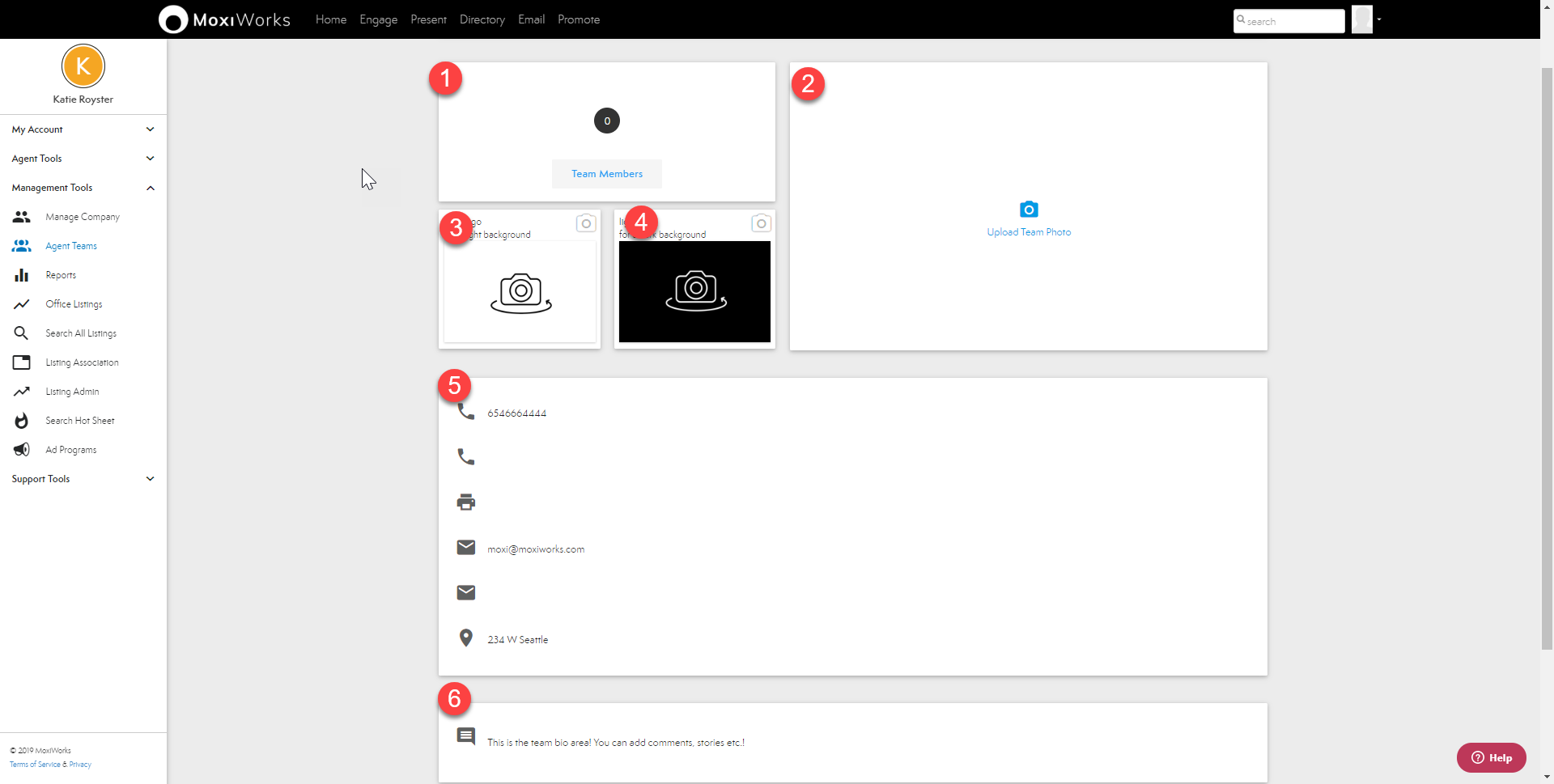The height and width of the screenshot is (784, 1554).
Task: Click camera icon on dark background logo
Action: [x=761, y=223]
